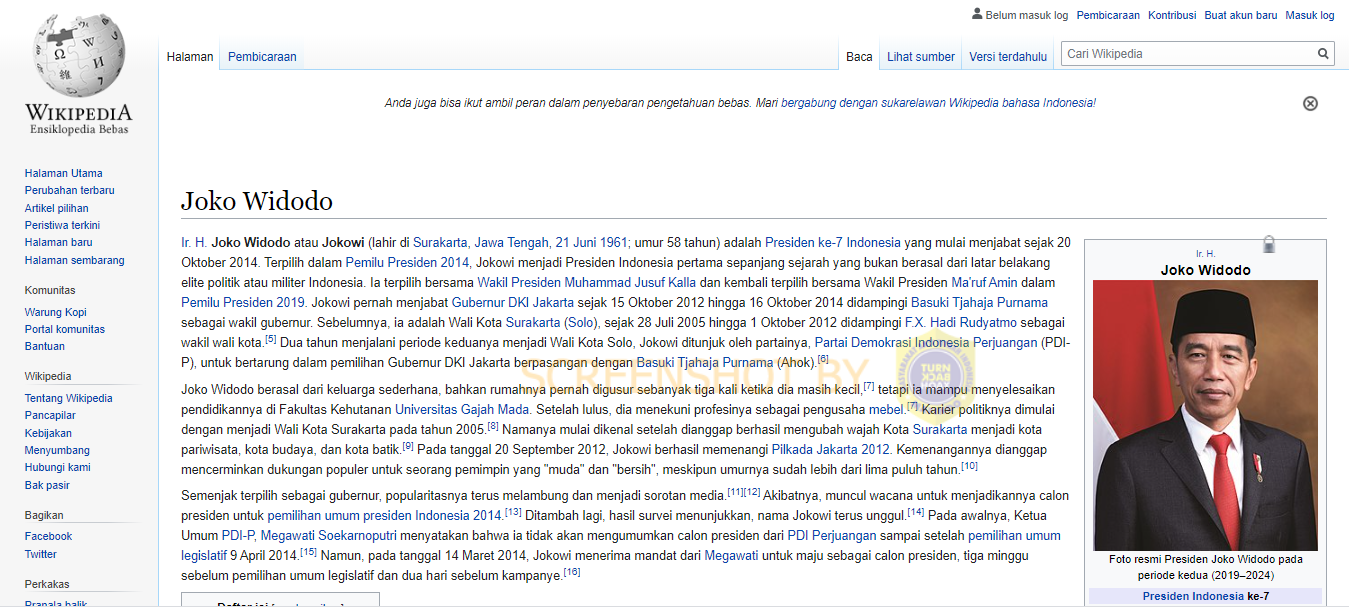The width and height of the screenshot is (1349, 607).
Task: Click the user icon beside Belum masuk log
Action: [x=977, y=15]
